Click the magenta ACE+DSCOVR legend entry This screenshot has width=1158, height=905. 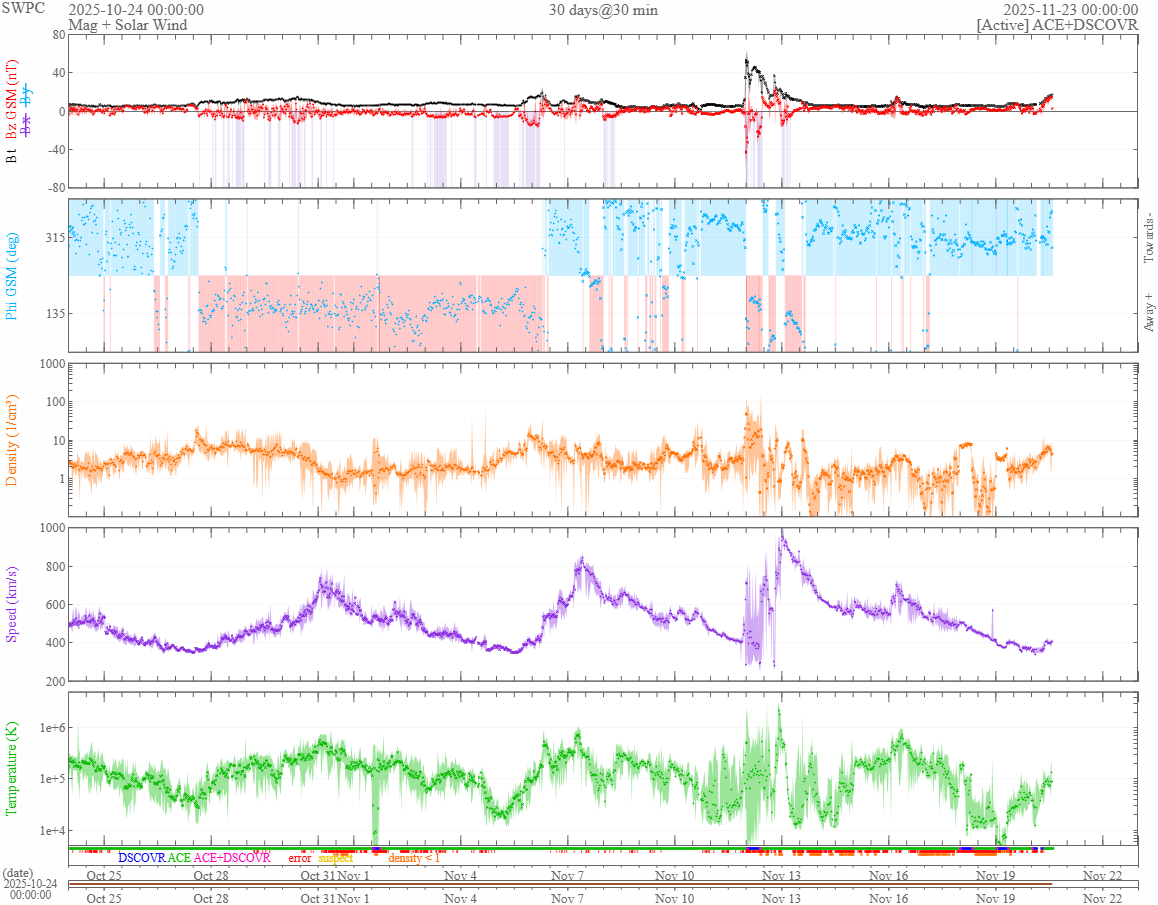coord(232,858)
